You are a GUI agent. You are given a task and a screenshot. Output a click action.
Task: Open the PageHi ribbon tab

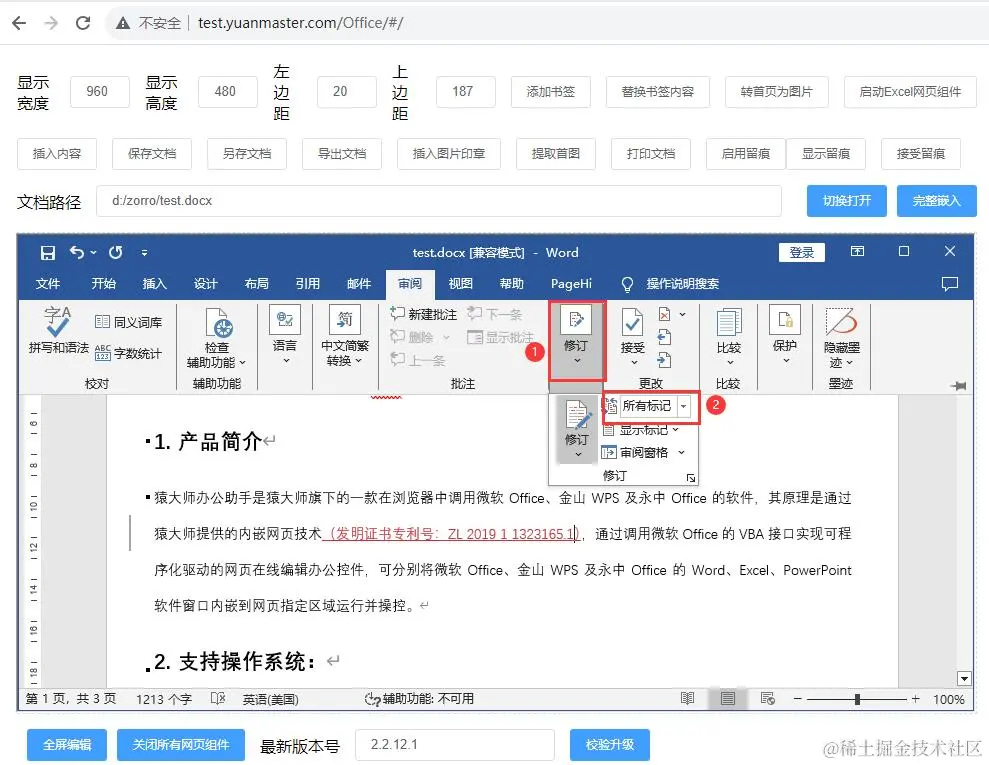(x=571, y=283)
